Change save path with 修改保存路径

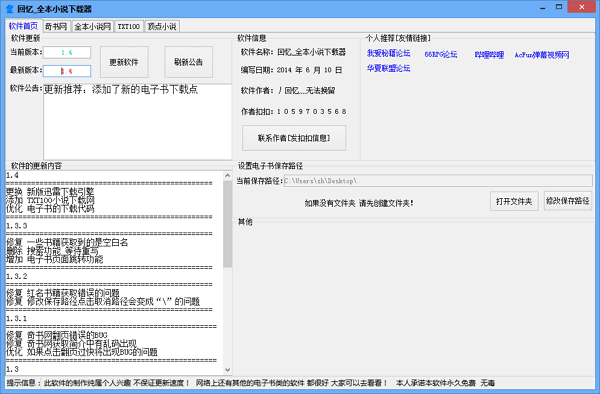pos(568,201)
